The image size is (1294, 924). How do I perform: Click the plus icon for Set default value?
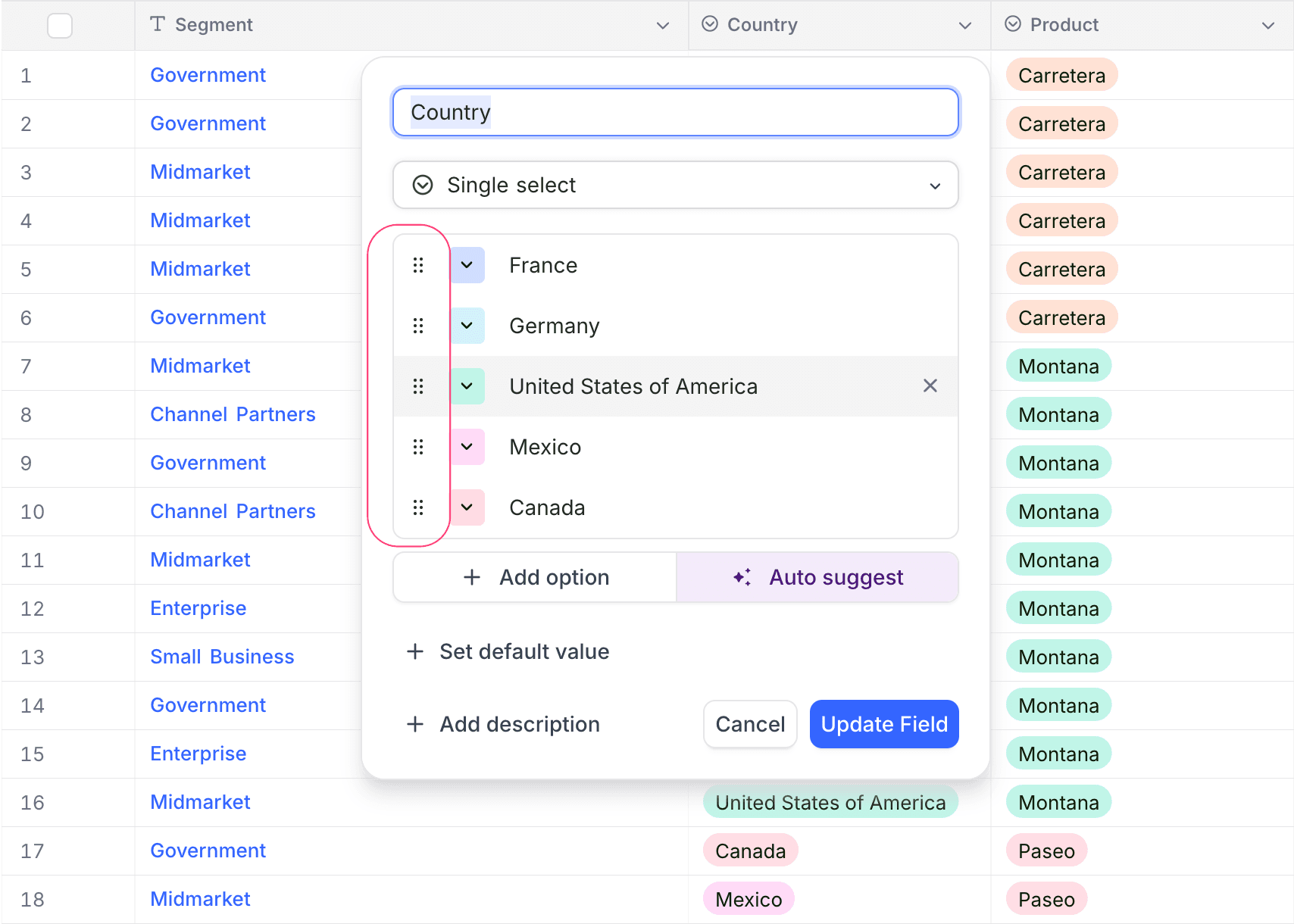pyautogui.click(x=415, y=651)
